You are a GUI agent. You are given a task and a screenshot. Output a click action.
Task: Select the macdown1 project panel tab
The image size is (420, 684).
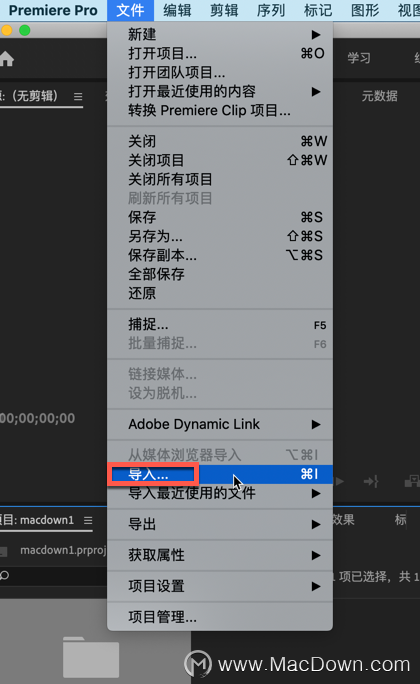click(38, 520)
